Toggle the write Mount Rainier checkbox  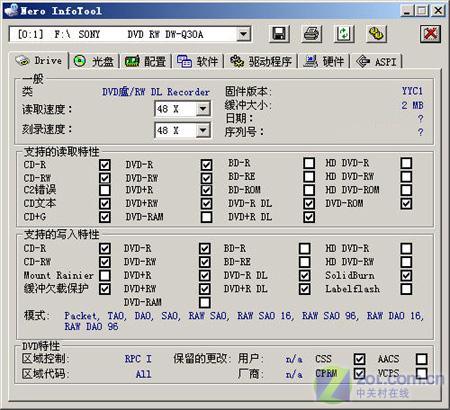105,275
